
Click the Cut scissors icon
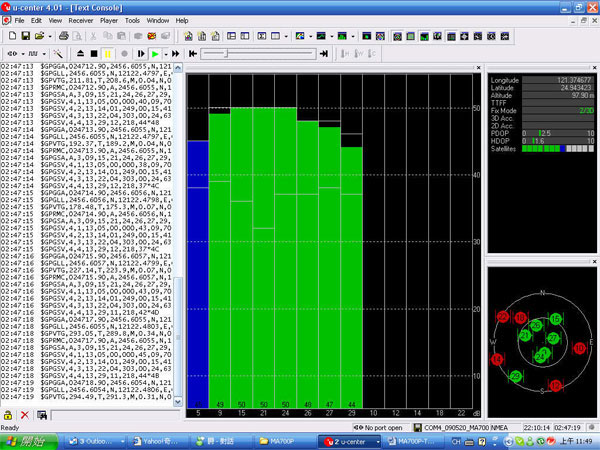(x=93, y=36)
